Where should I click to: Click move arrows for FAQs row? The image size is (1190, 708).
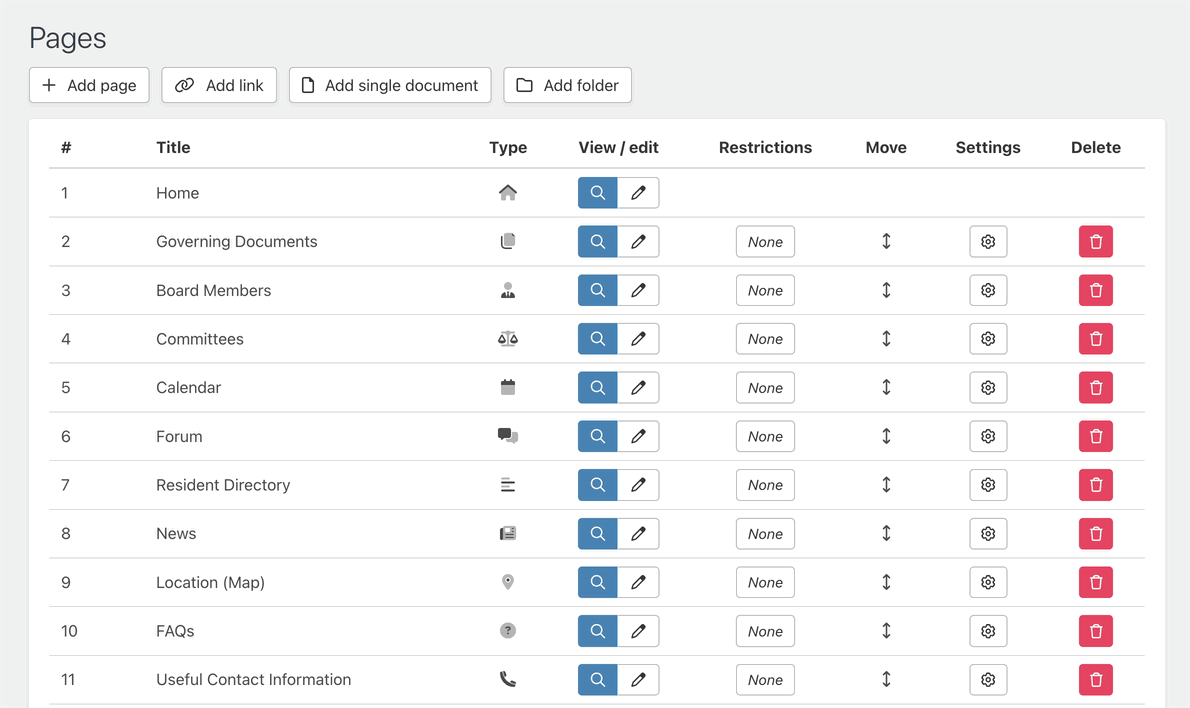tap(886, 631)
